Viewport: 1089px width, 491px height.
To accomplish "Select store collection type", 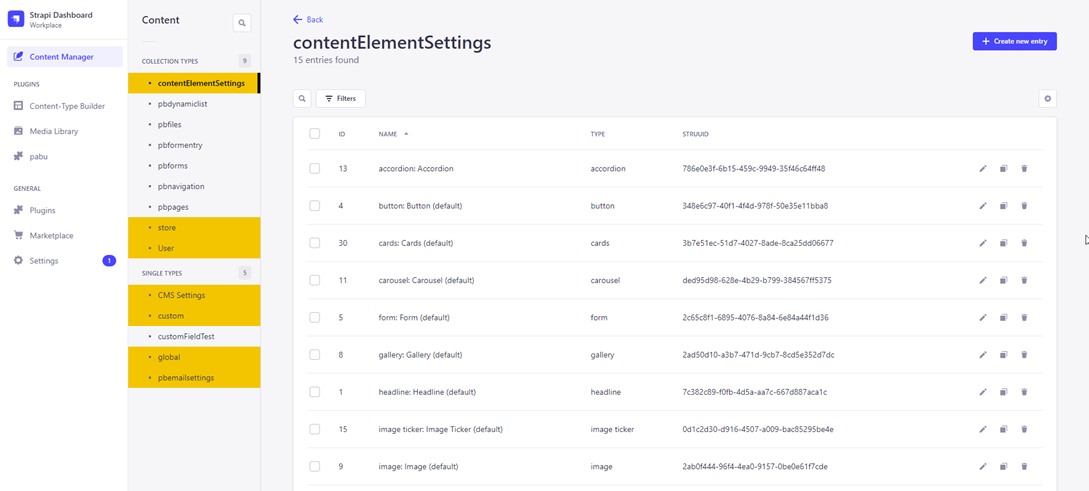I will [194, 228].
